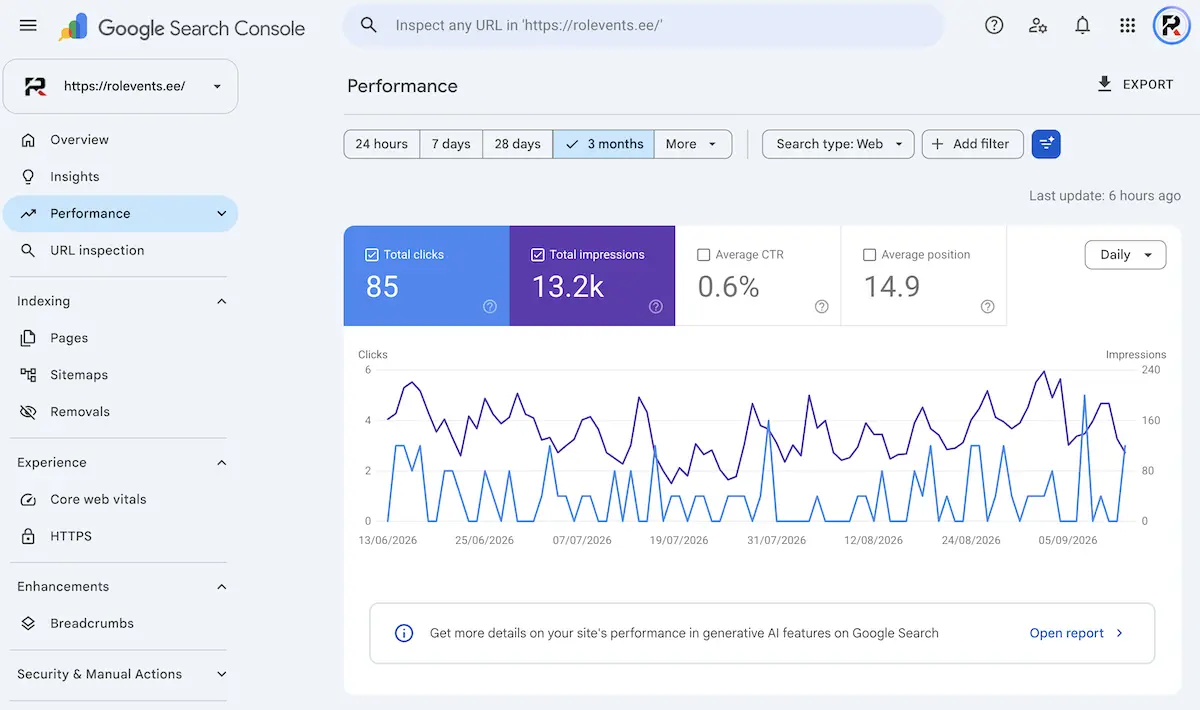Go to Insights in sidebar
This screenshot has width=1200, height=710.
point(121,177)
